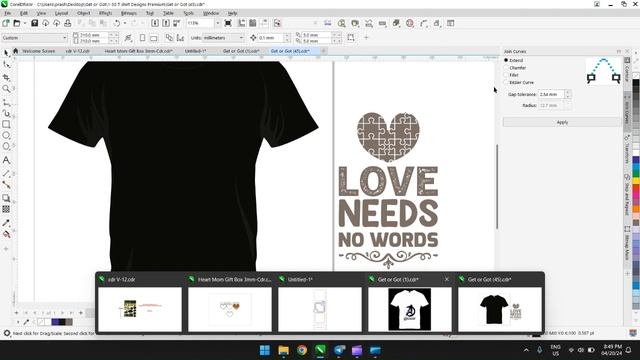This screenshot has width=640, height=360.
Task: Click the Print icon in toolbar
Action: coord(68,23)
